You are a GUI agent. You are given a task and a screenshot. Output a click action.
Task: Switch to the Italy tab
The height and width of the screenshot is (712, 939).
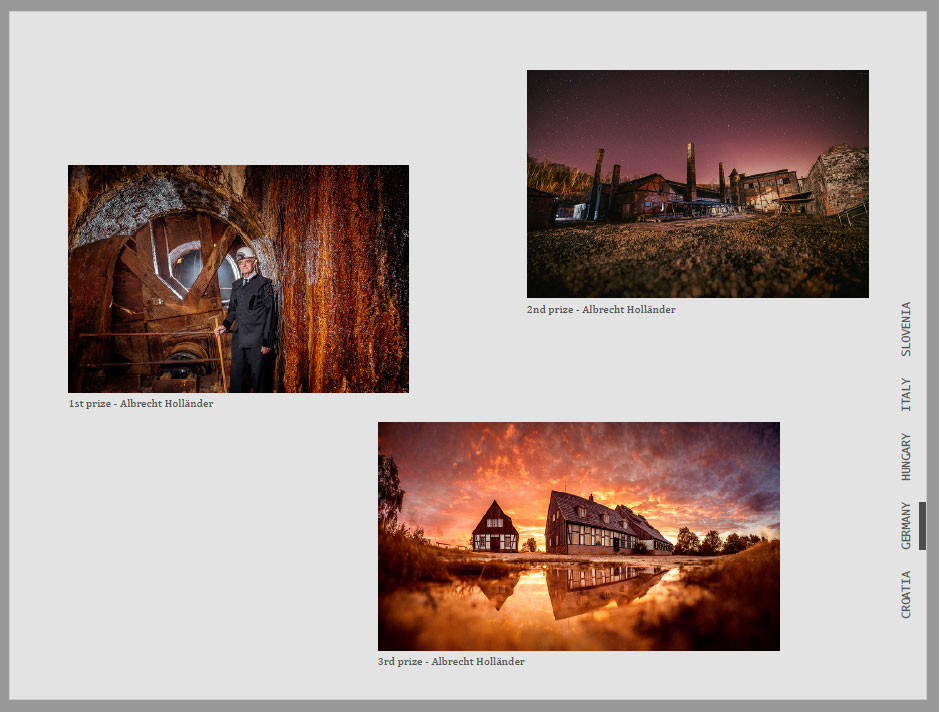(x=906, y=394)
